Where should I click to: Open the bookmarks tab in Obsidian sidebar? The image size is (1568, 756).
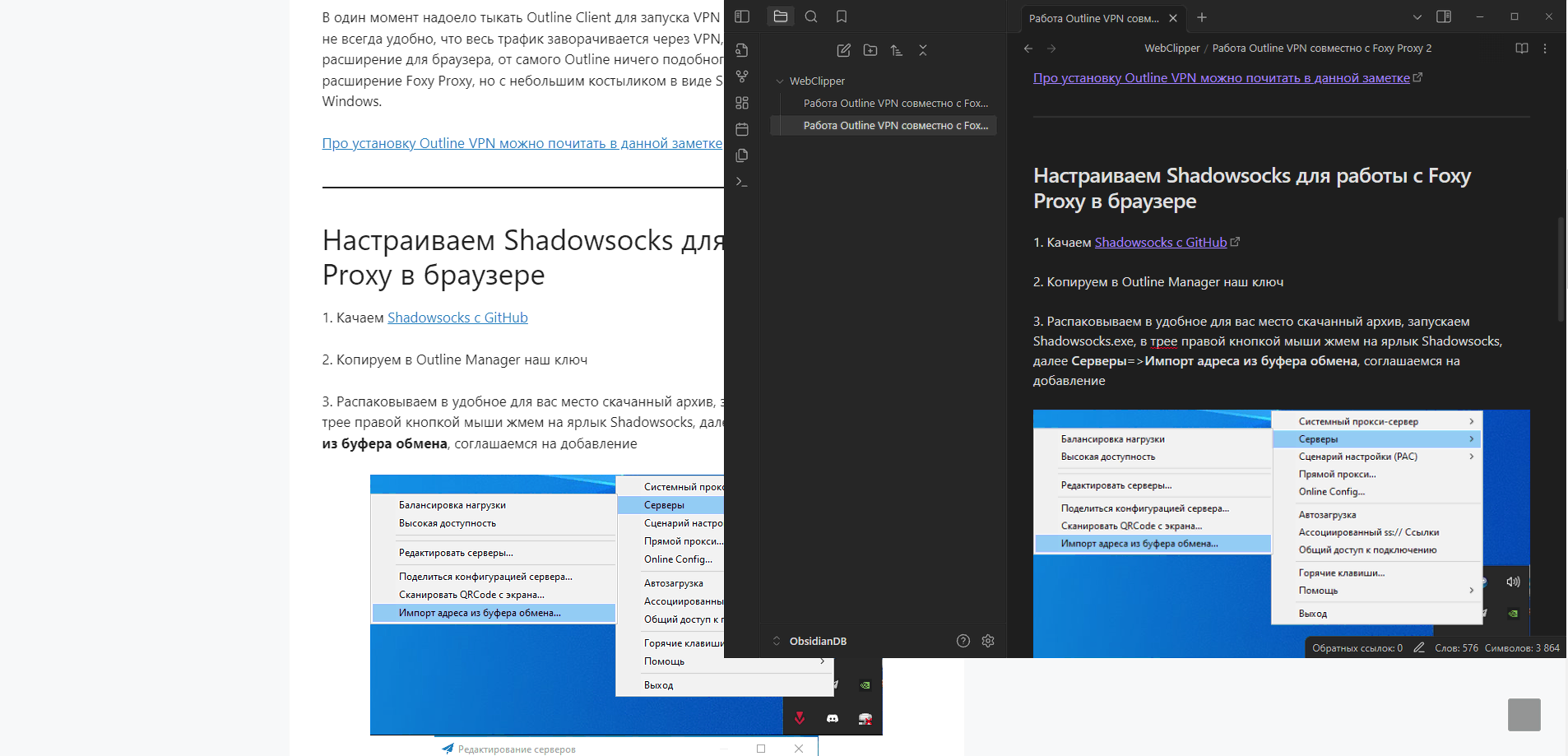pyautogui.click(x=842, y=16)
